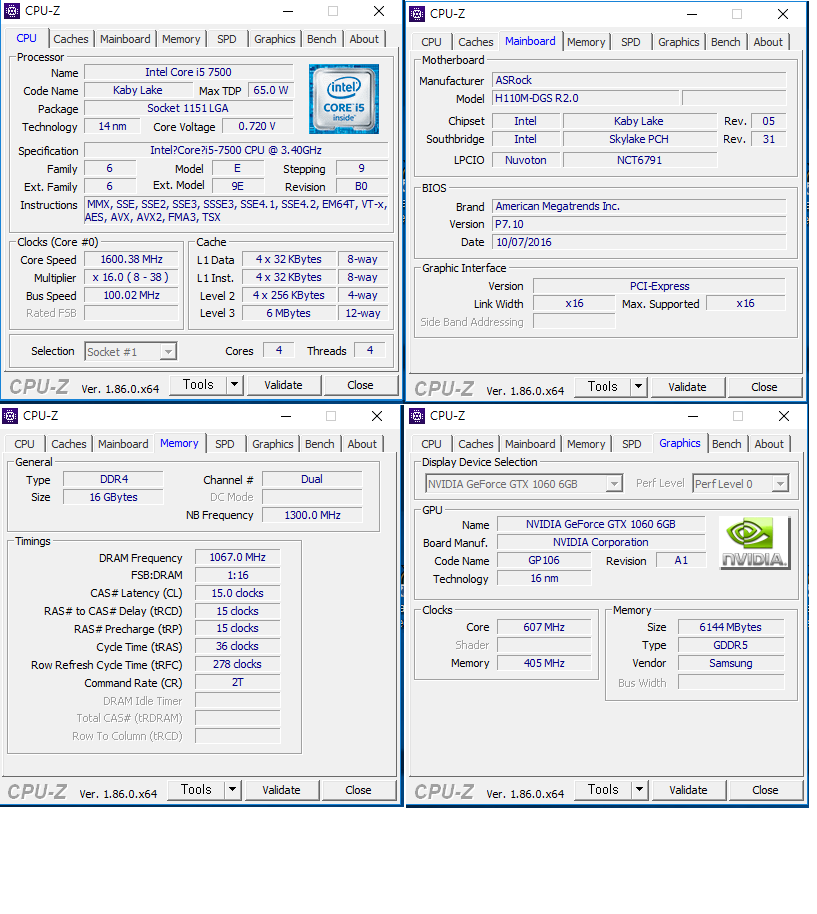
Task: Click the package value 'Socket 1151 LGA'
Action: tap(188, 108)
